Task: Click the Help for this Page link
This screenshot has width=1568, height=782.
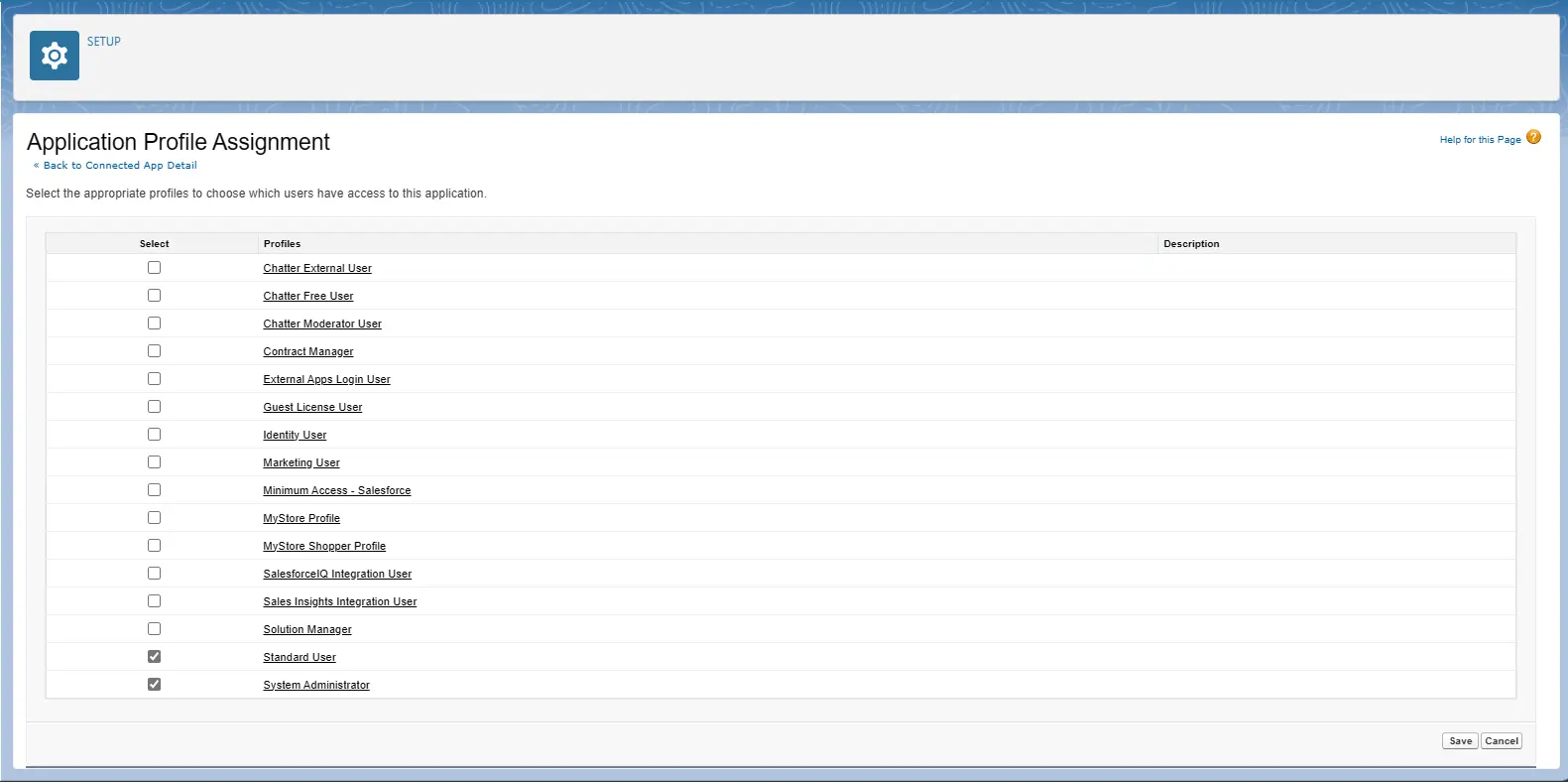Action: [x=1480, y=140]
